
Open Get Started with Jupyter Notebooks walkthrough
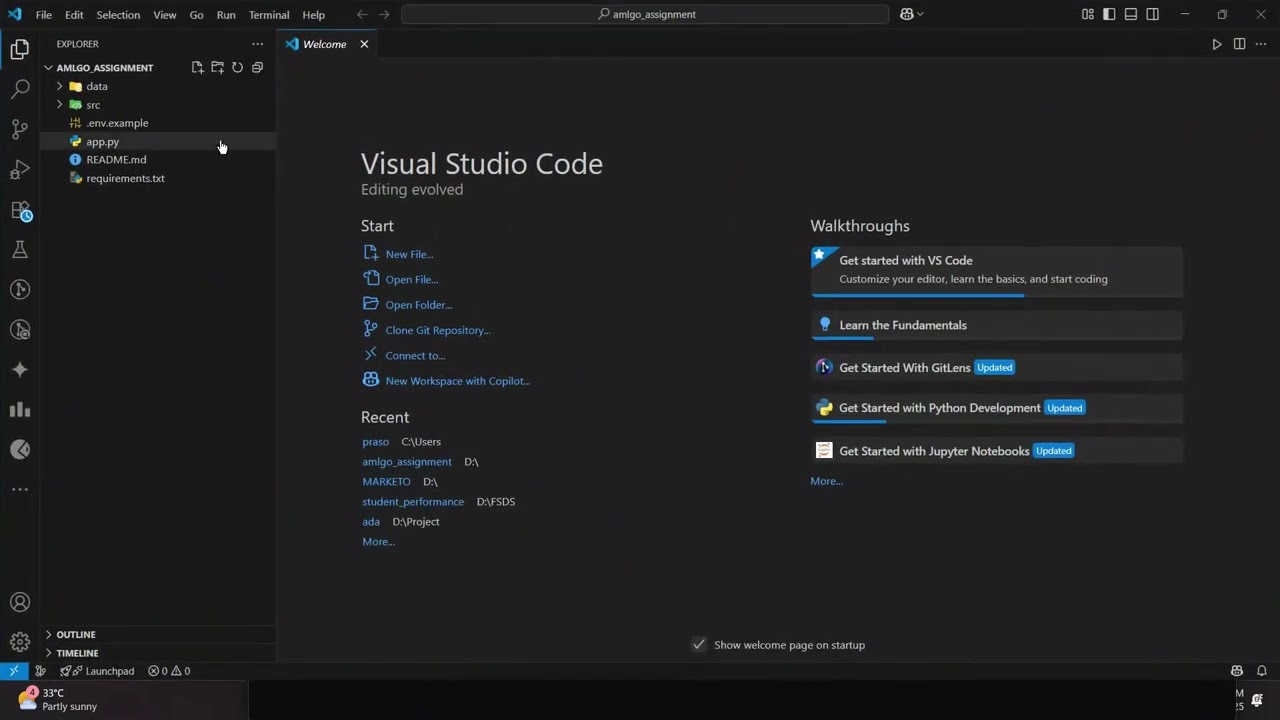coord(996,451)
